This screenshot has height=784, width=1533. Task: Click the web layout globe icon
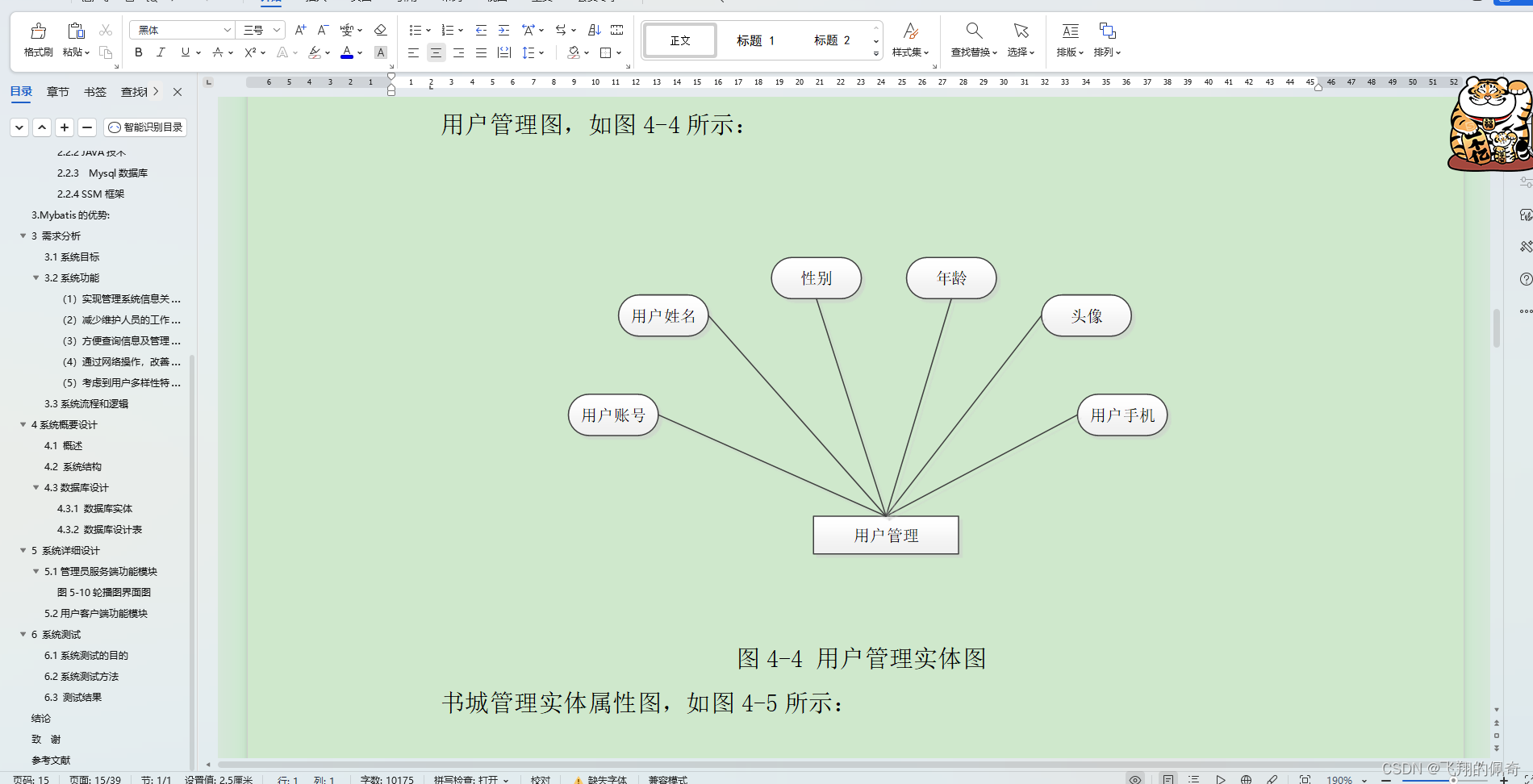(x=1246, y=779)
